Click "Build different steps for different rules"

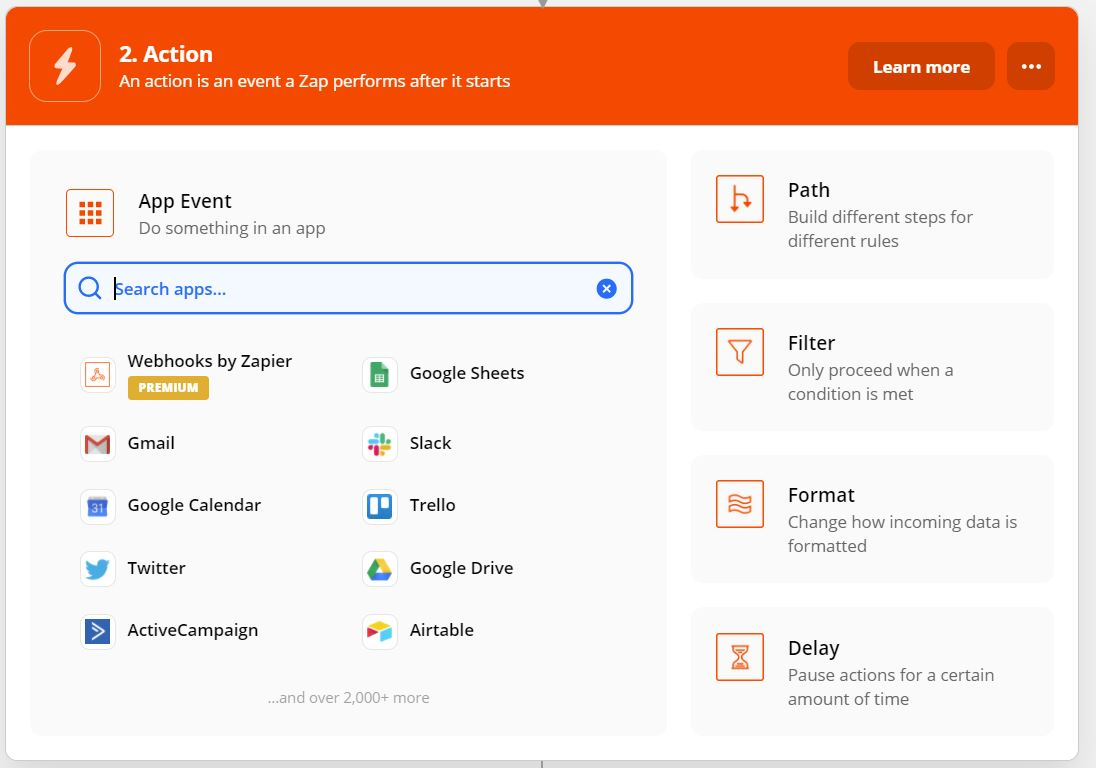tap(881, 229)
